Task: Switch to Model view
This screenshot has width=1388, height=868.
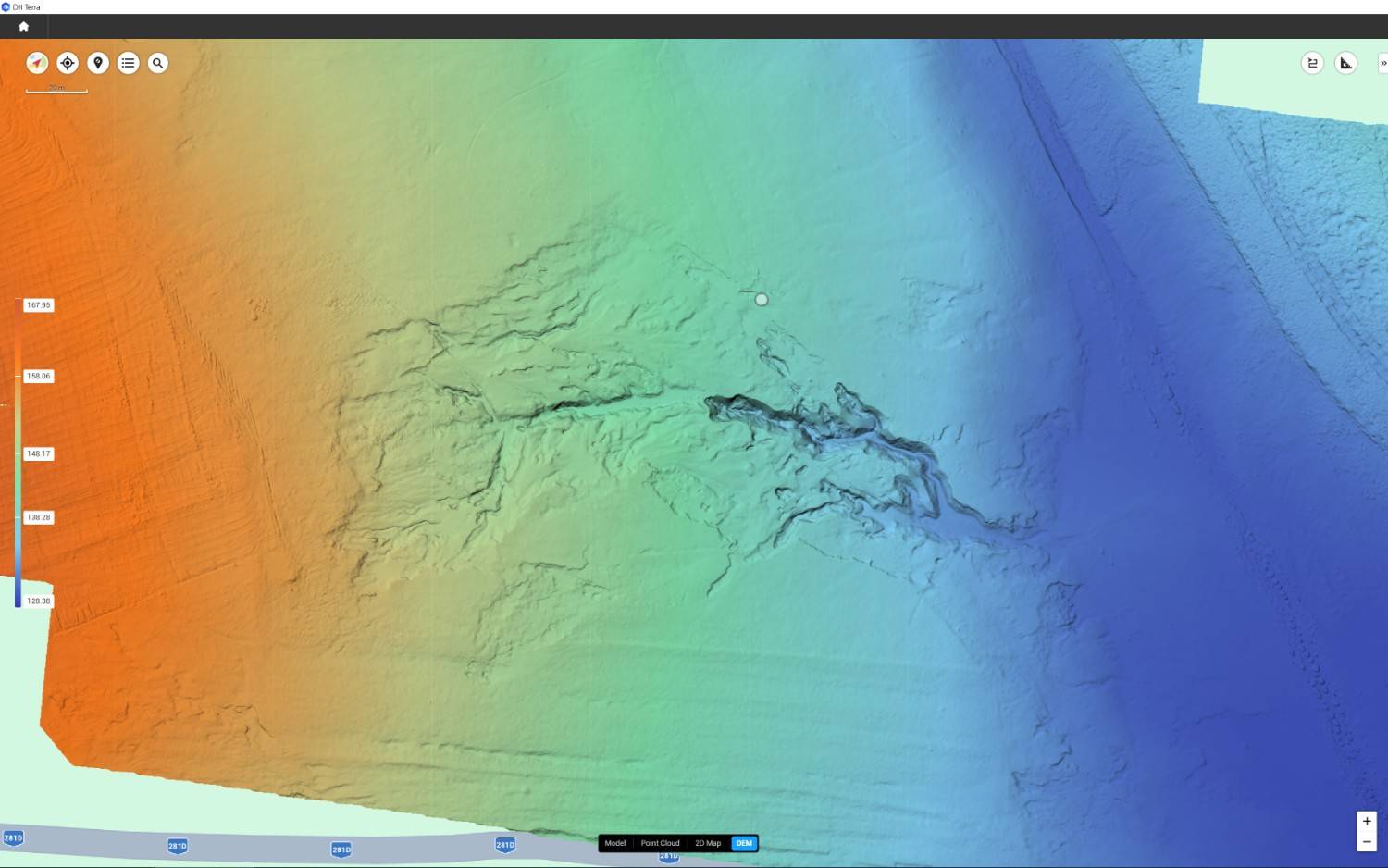Action: [x=615, y=843]
